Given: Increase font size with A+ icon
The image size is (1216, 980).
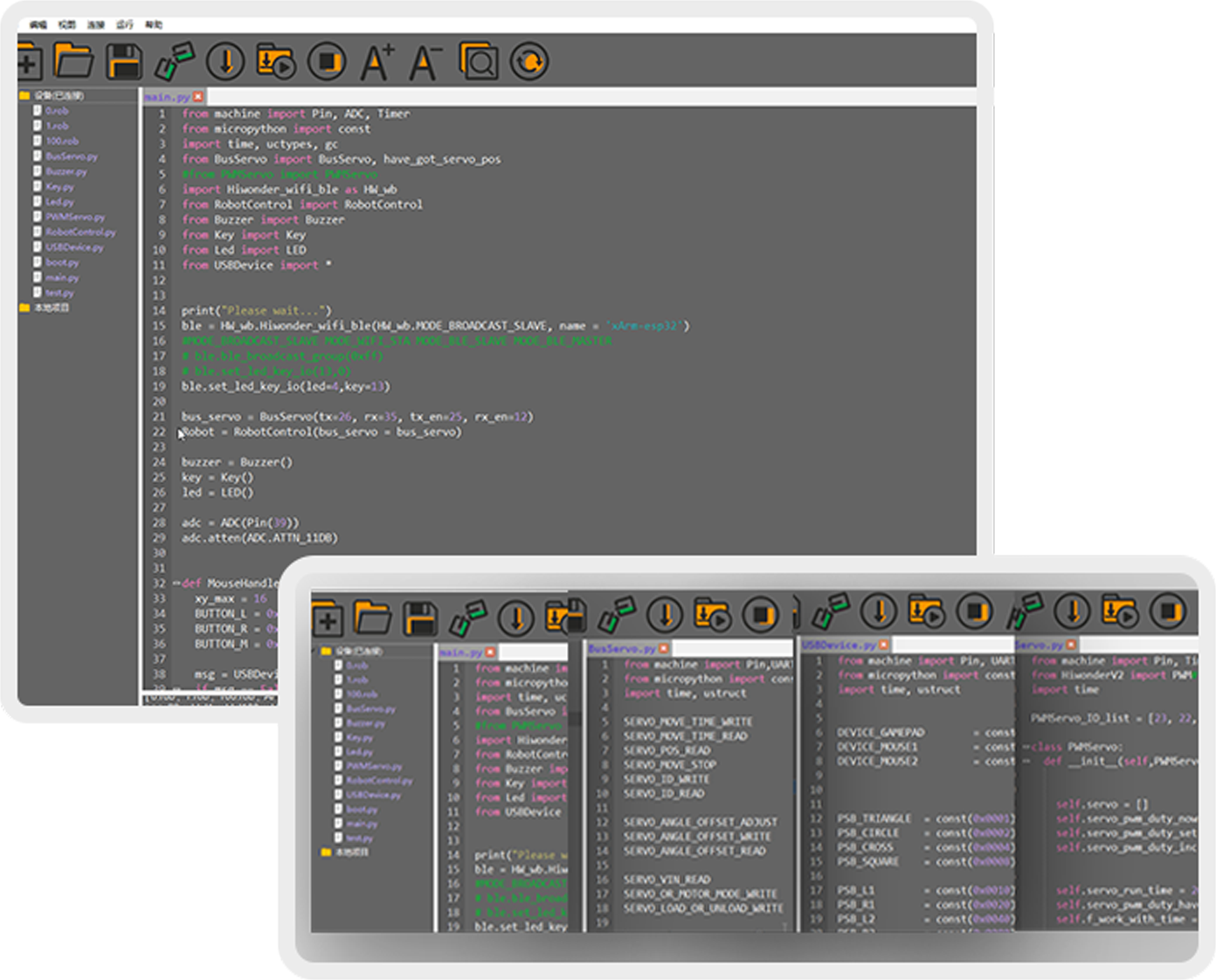Looking at the screenshot, I should (x=377, y=62).
